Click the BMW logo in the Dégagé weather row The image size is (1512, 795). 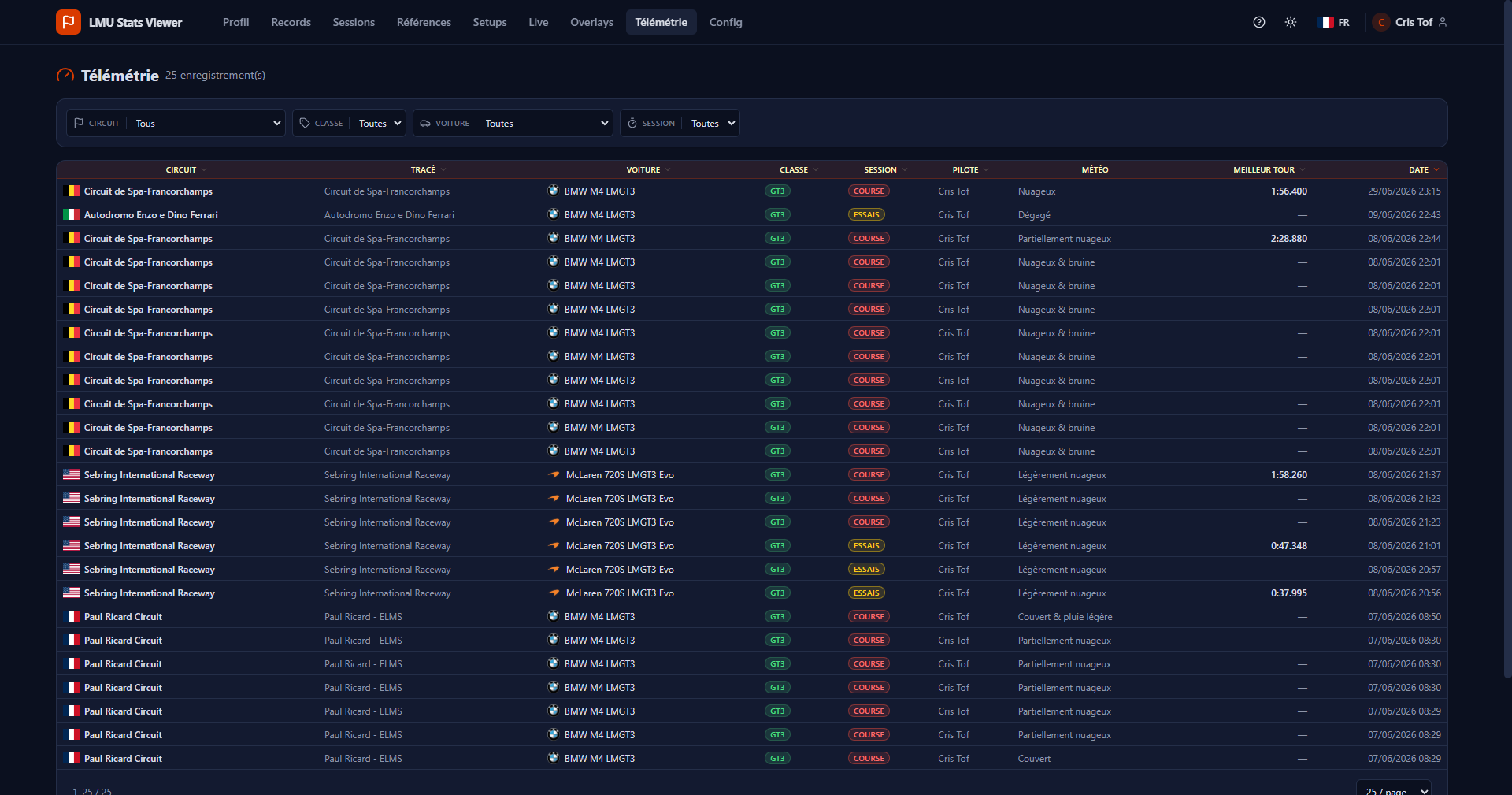pos(554,214)
